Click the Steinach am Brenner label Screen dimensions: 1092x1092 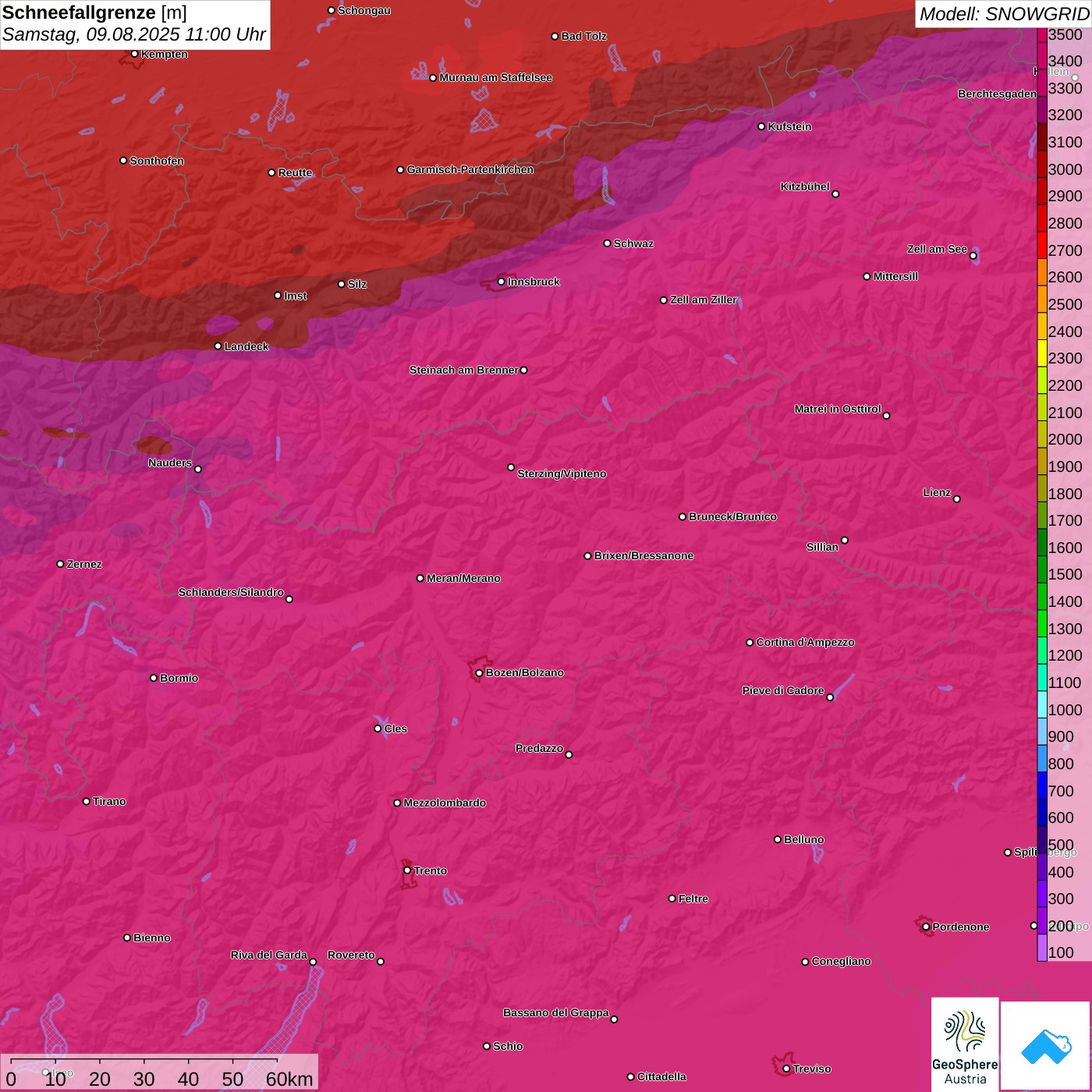click(463, 370)
